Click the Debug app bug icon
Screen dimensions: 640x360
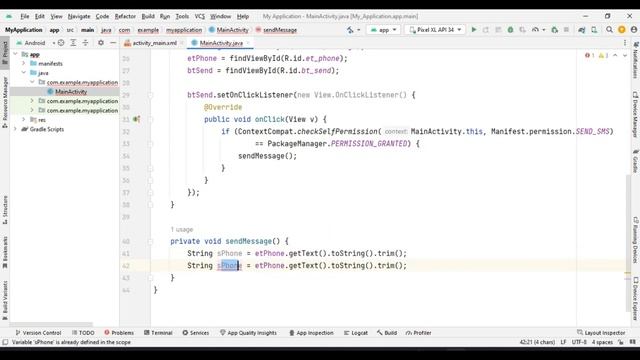tap(510, 30)
